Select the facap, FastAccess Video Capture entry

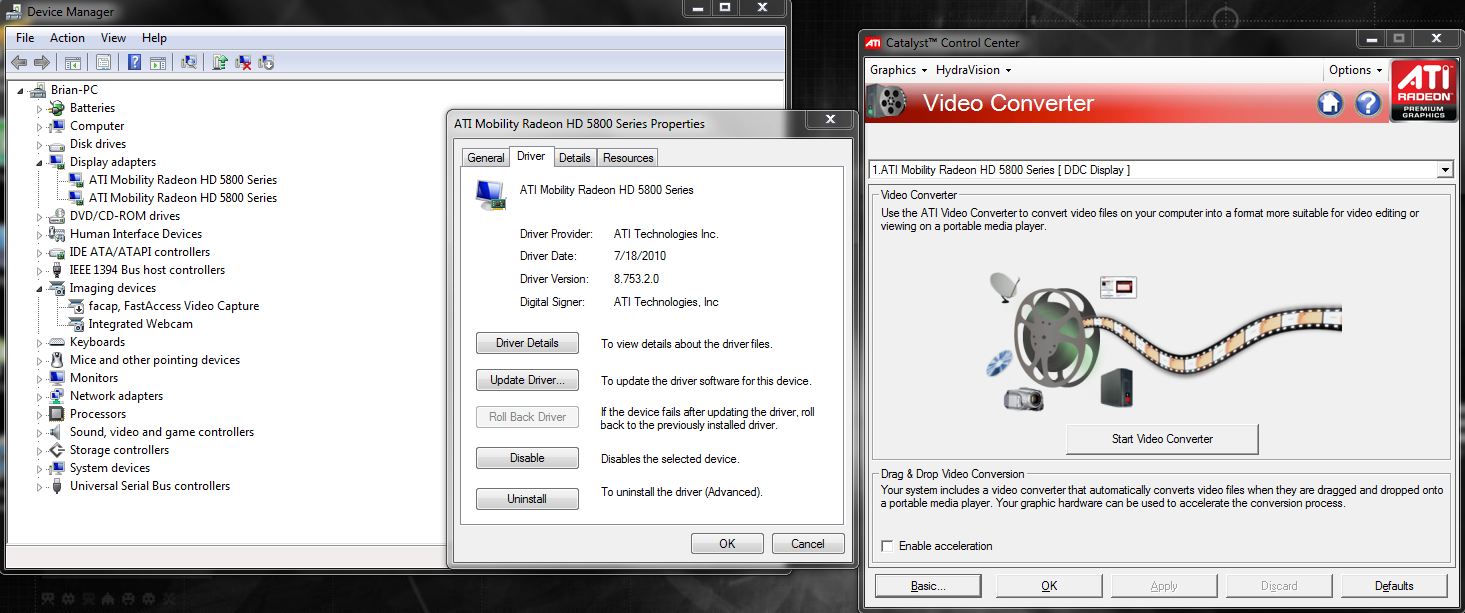point(174,306)
